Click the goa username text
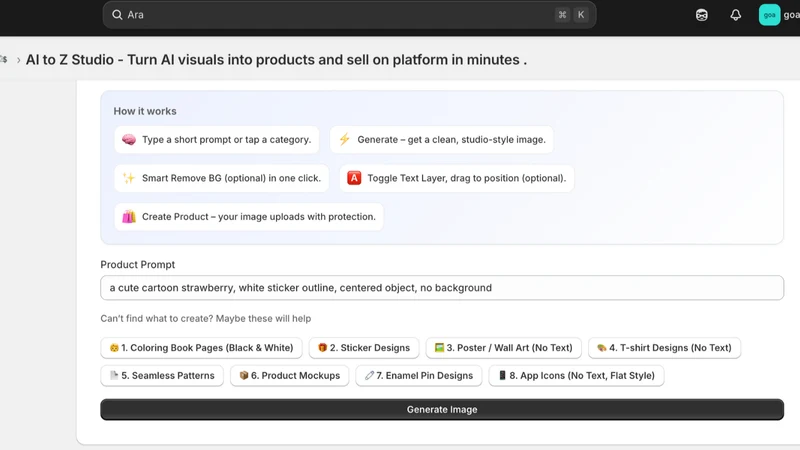Viewport: 800px width, 450px height. click(791, 15)
